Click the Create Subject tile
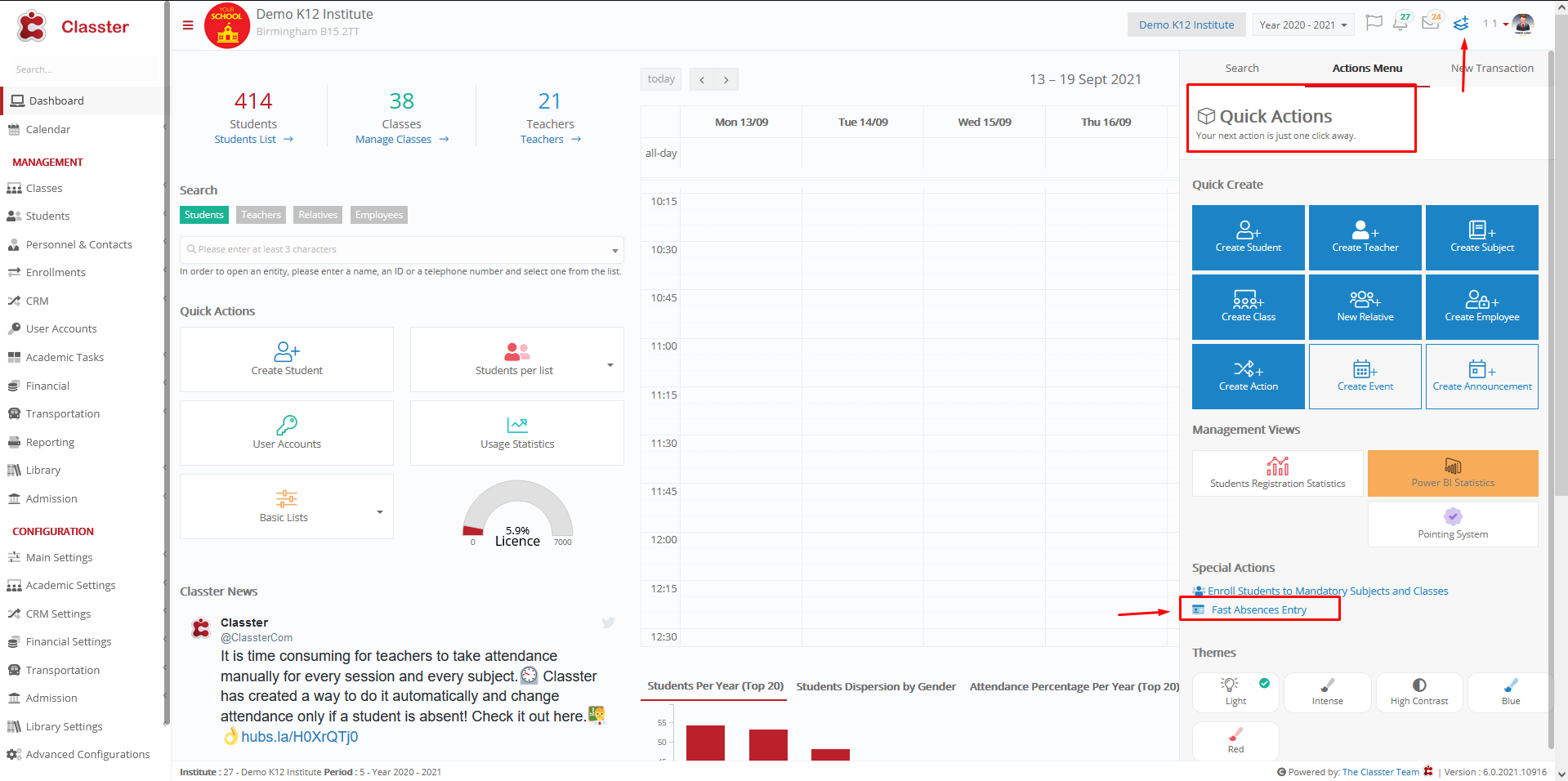The width and height of the screenshot is (1568, 781). point(1481,237)
